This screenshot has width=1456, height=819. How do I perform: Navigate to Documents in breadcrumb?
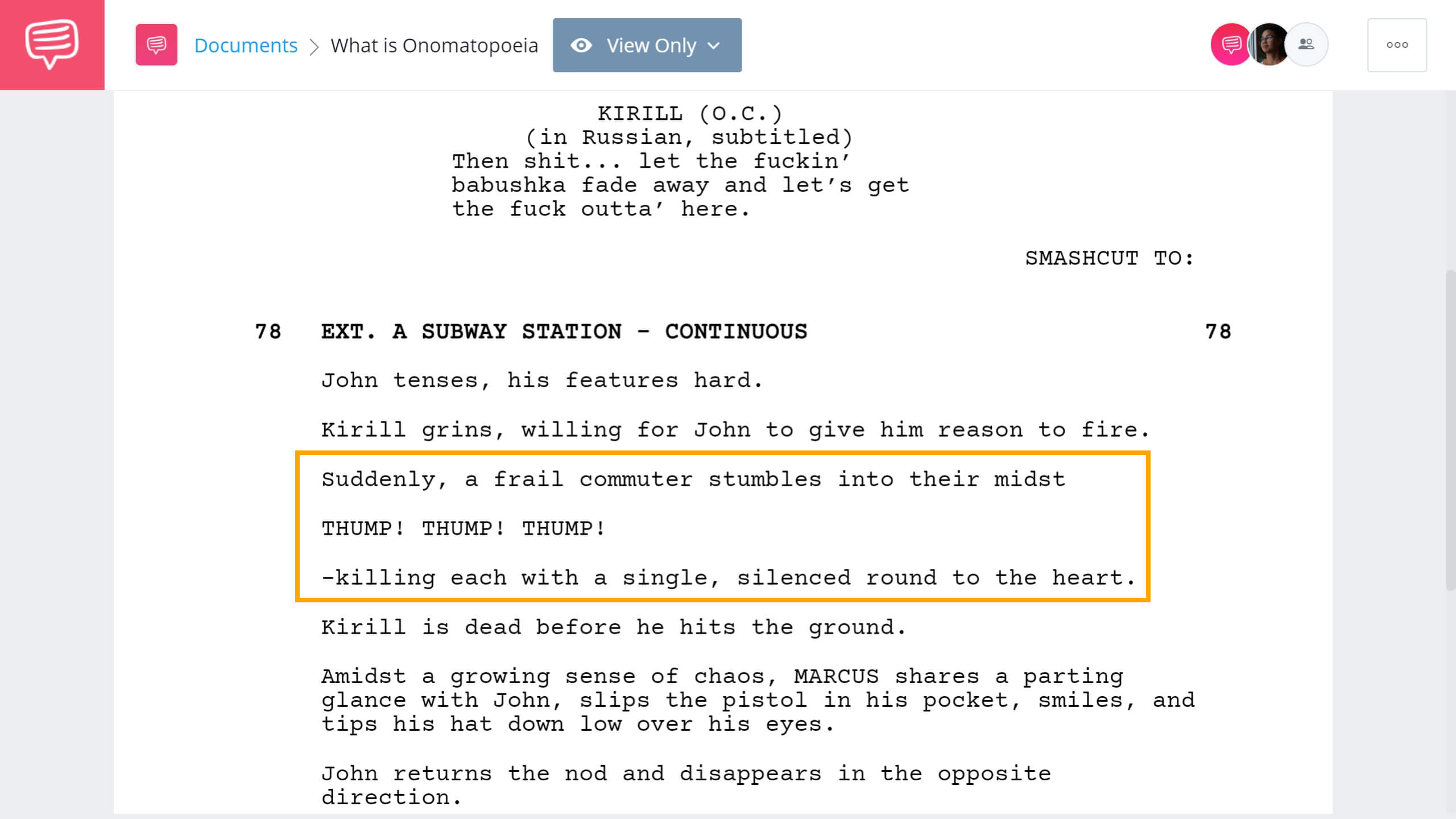coord(244,45)
